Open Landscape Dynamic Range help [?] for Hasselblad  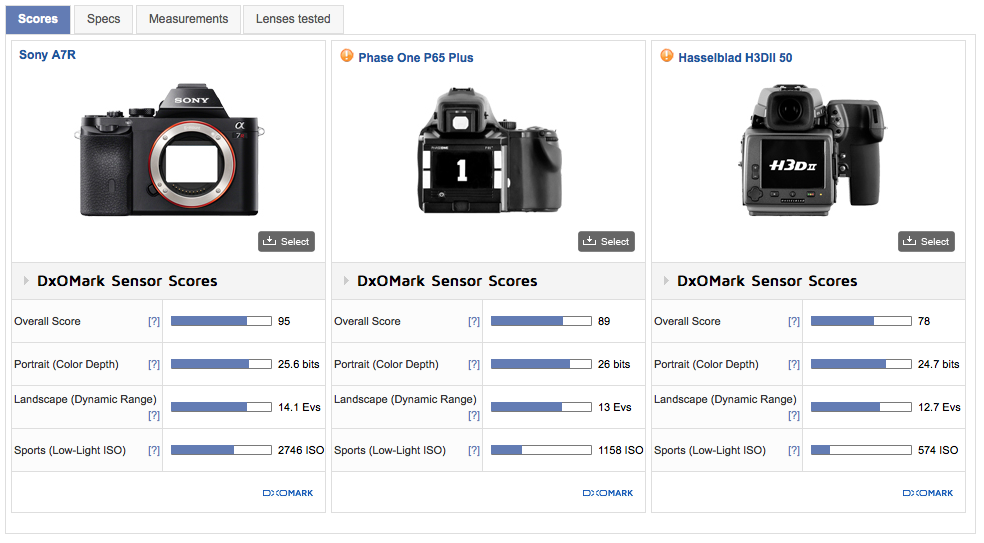point(794,416)
